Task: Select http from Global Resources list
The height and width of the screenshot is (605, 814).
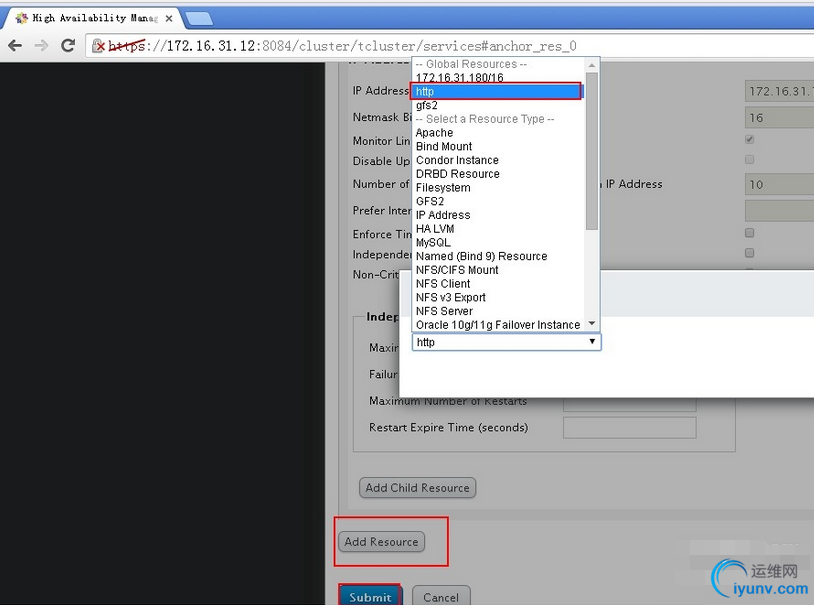Action: click(x=496, y=91)
